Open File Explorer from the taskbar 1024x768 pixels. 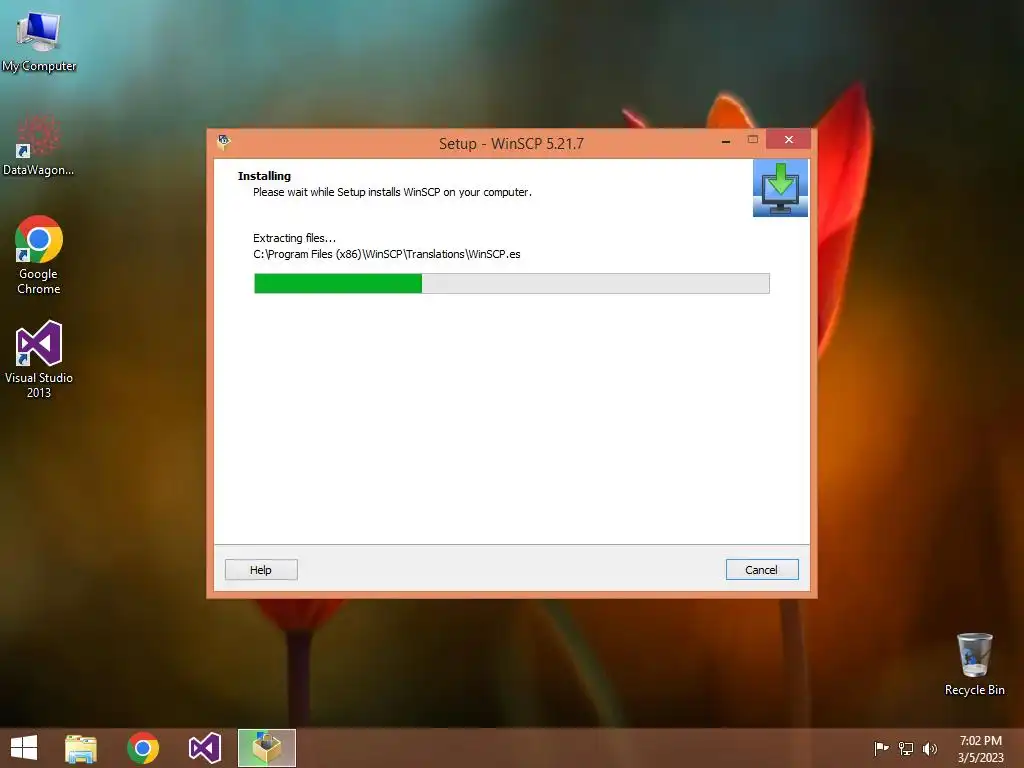pyautogui.click(x=81, y=748)
